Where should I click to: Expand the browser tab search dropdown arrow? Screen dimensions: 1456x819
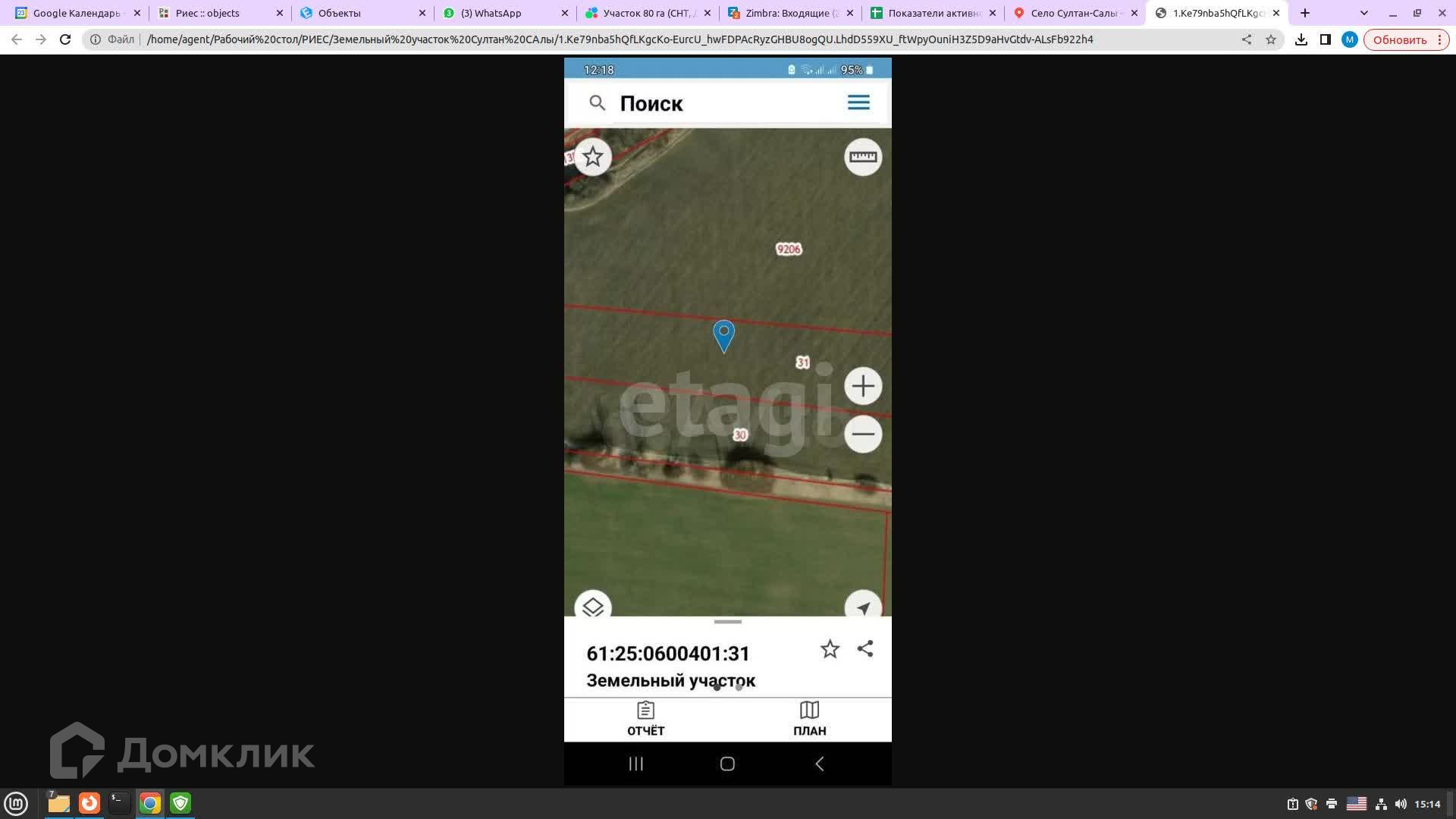pyautogui.click(x=1363, y=13)
